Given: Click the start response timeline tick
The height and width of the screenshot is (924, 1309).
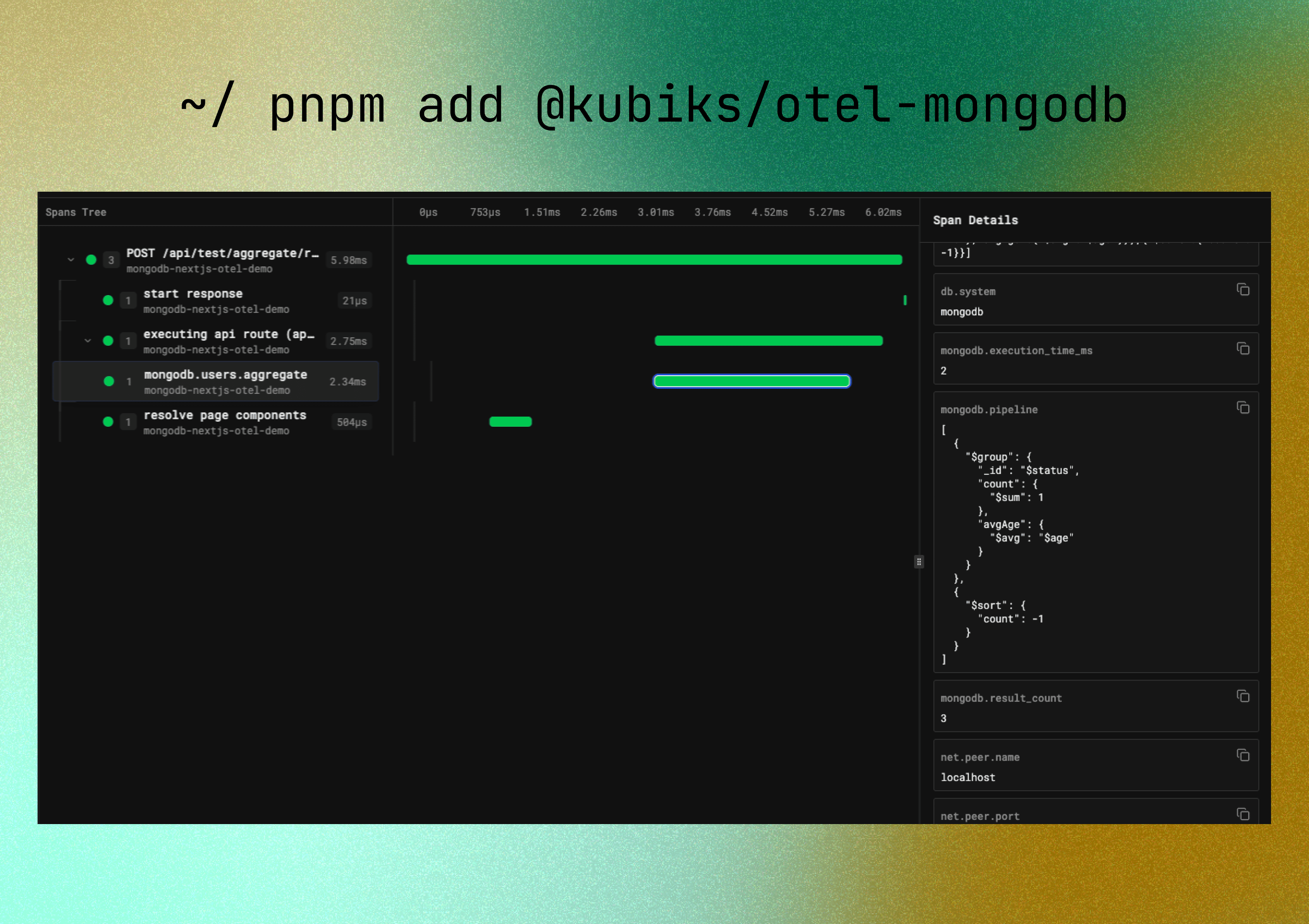Looking at the screenshot, I should [x=905, y=300].
